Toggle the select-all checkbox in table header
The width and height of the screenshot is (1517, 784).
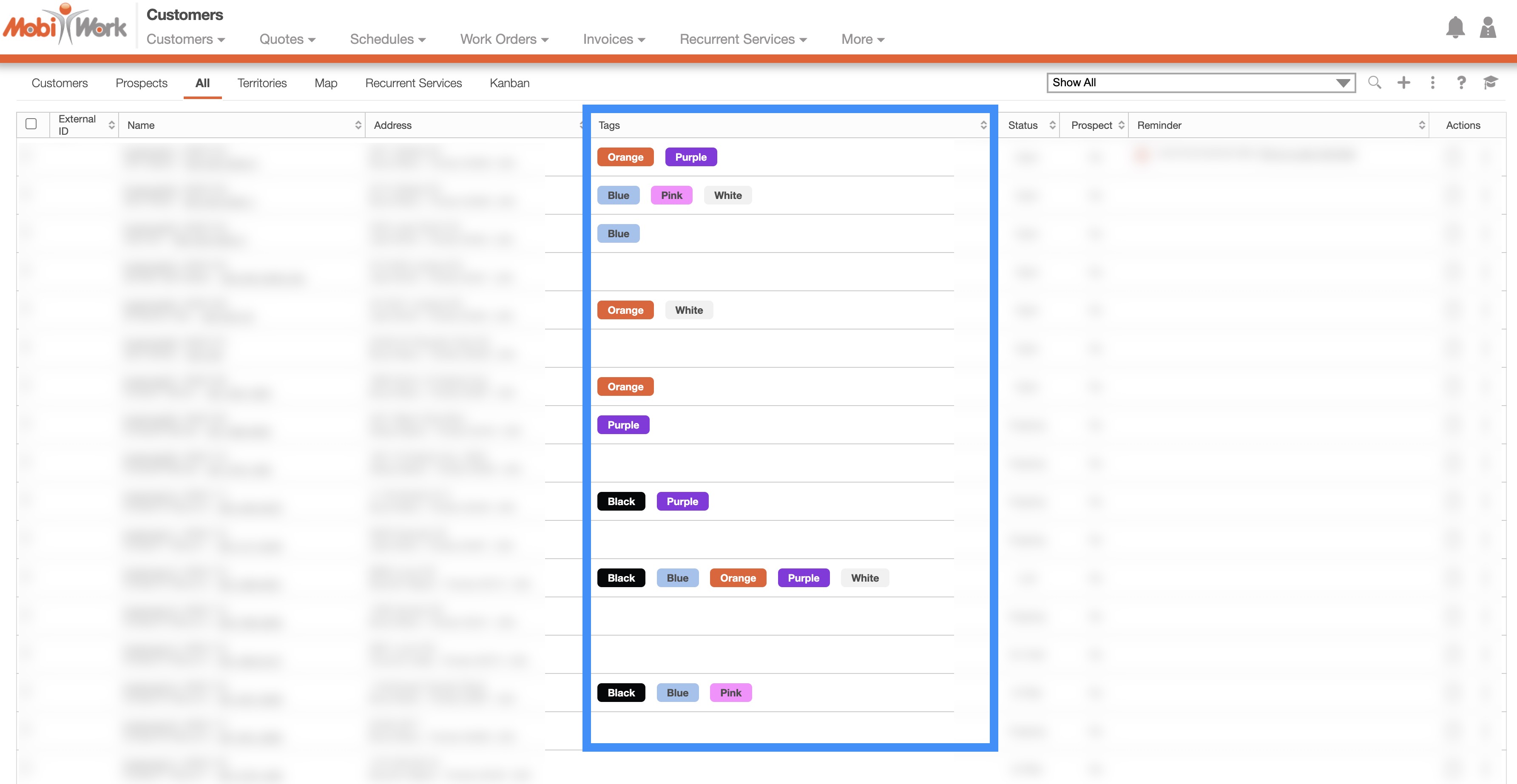click(31, 124)
